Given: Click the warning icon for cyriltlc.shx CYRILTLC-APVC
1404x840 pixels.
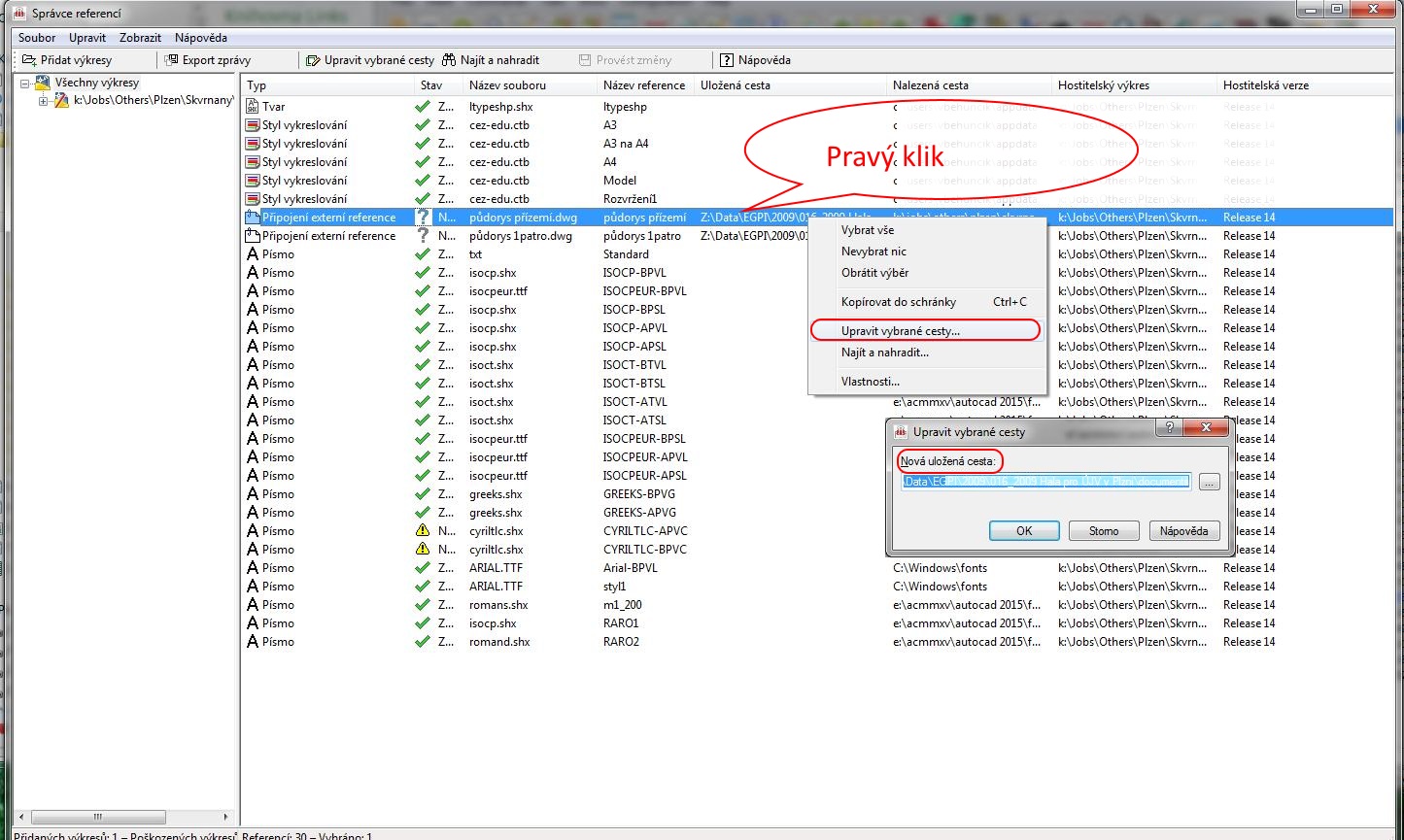Looking at the screenshot, I should [x=423, y=531].
